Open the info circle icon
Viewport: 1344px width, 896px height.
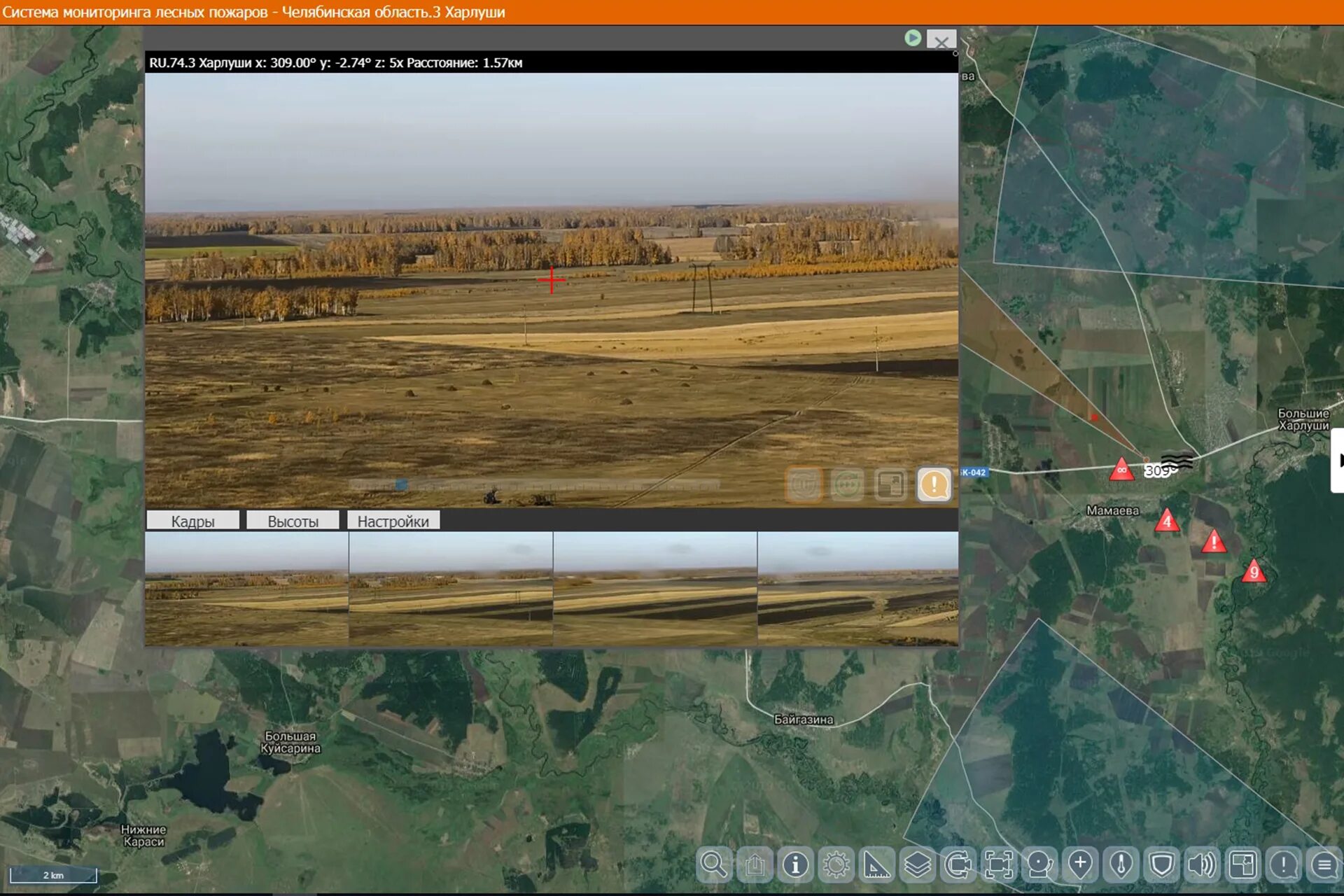coord(795,865)
